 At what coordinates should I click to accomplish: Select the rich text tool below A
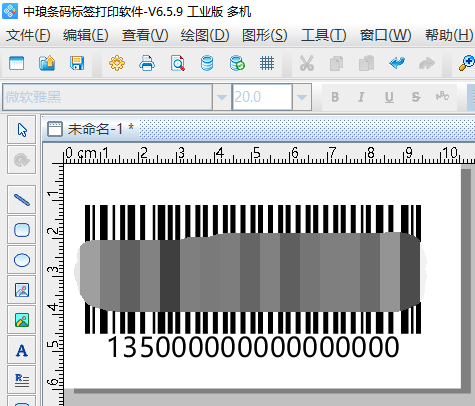coord(22,380)
